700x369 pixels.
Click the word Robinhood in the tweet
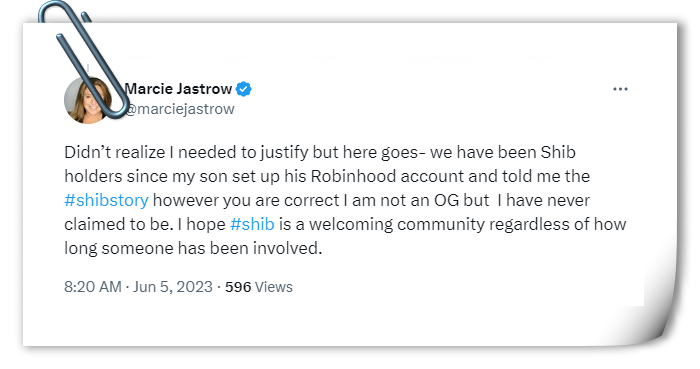coord(353,176)
